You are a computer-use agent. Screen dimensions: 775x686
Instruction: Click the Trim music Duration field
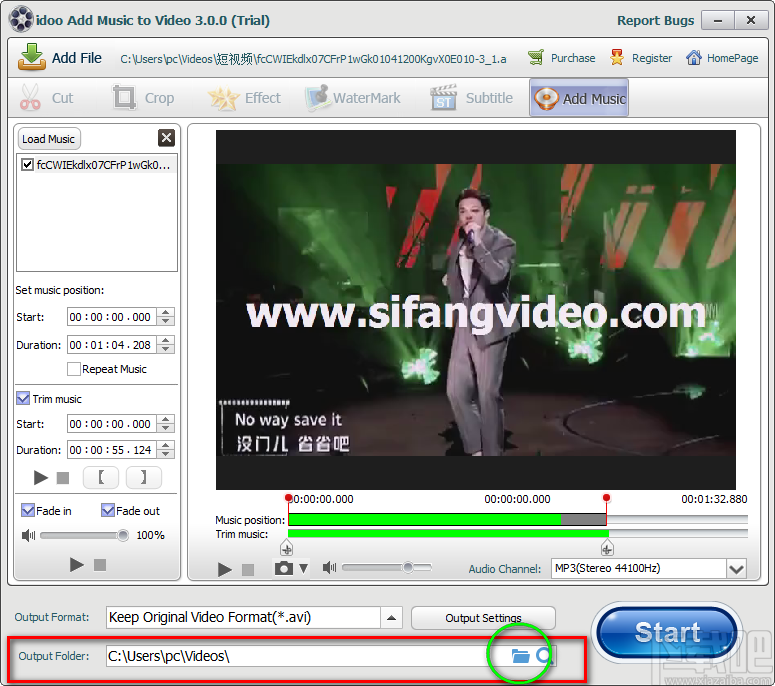click(112, 450)
